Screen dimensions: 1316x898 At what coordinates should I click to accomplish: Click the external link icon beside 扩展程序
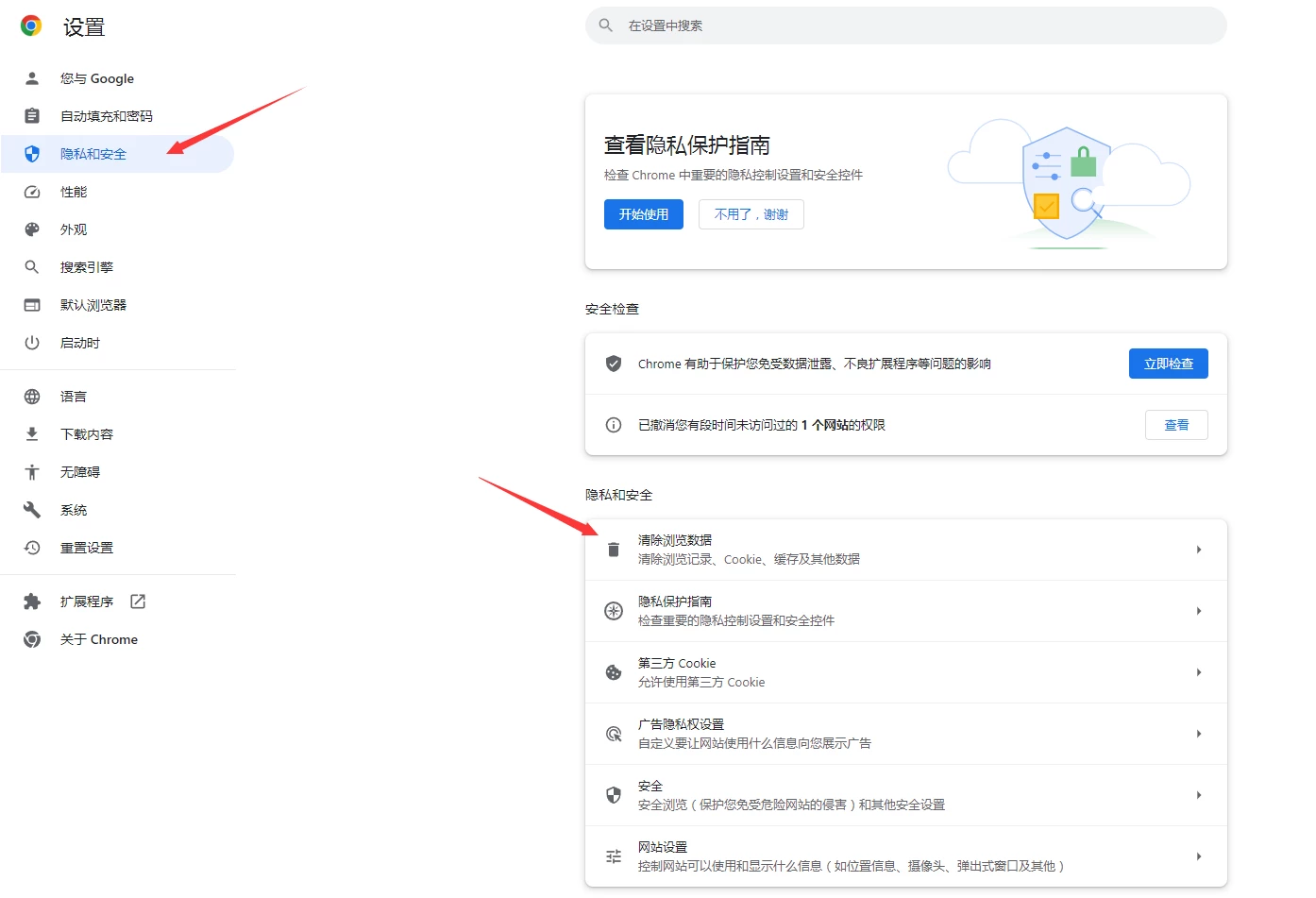coord(138,601)
